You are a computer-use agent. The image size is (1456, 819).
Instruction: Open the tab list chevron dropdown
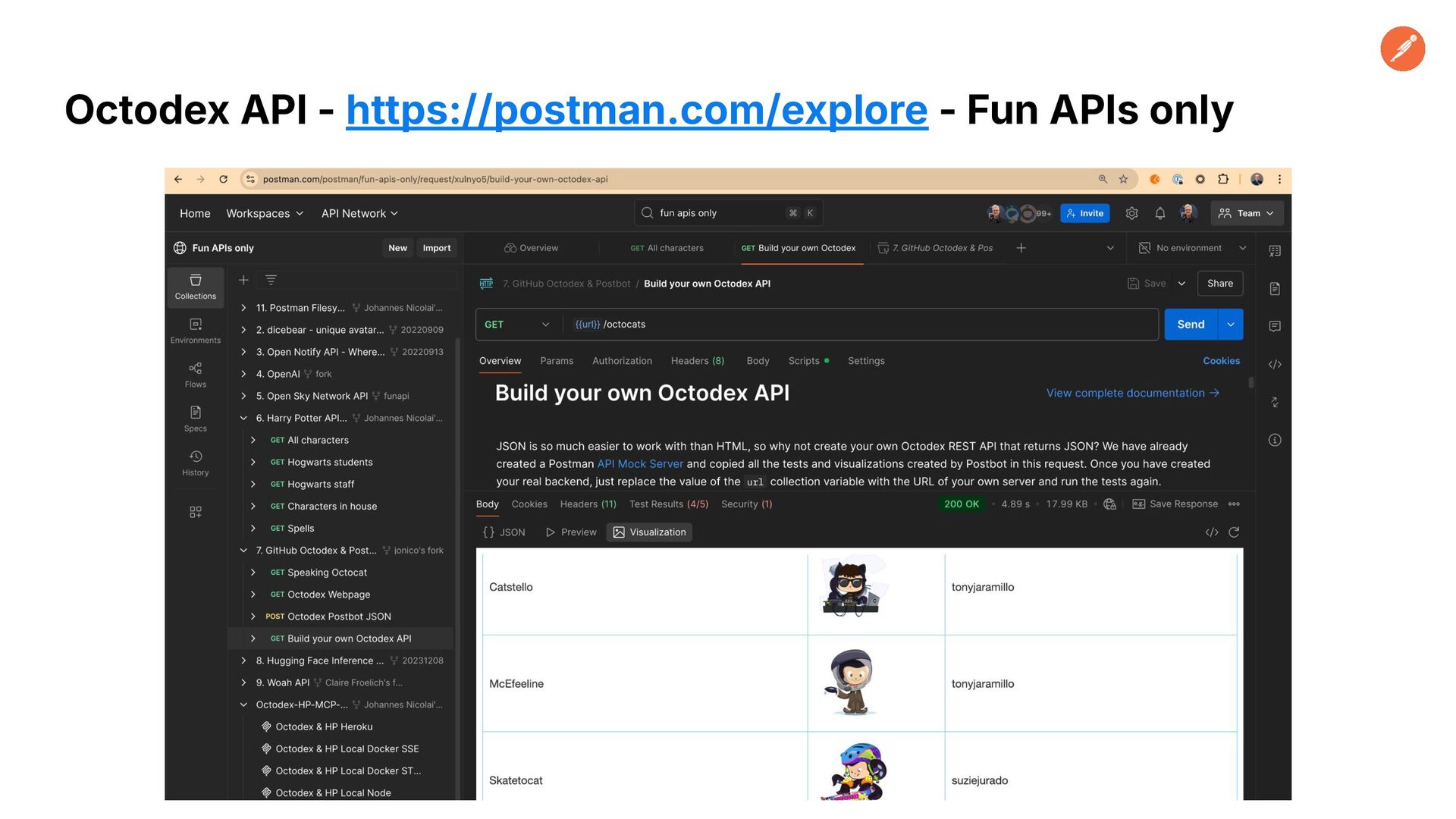tap(1110, 248)
